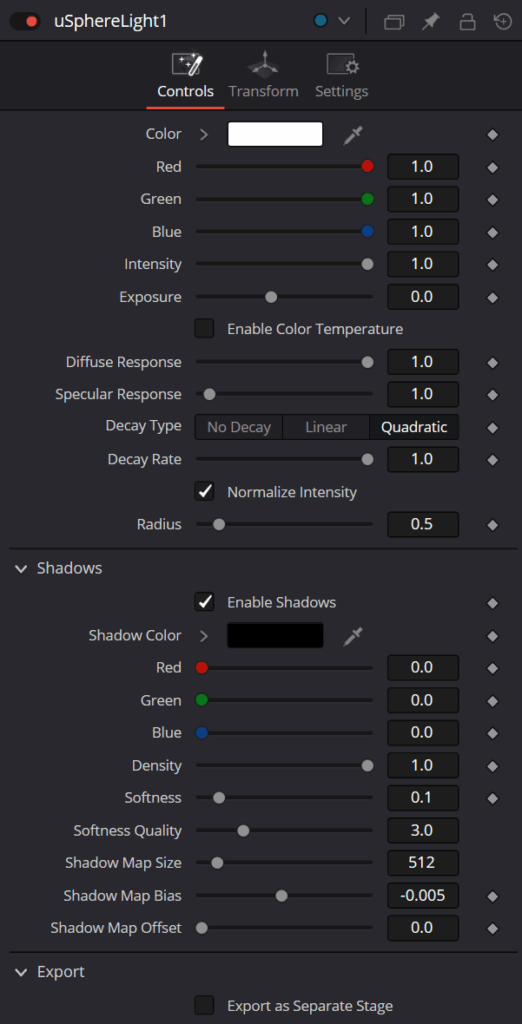
Task: Pin the uSphereLight1 inspector panel
Action: tap(430, 22)
